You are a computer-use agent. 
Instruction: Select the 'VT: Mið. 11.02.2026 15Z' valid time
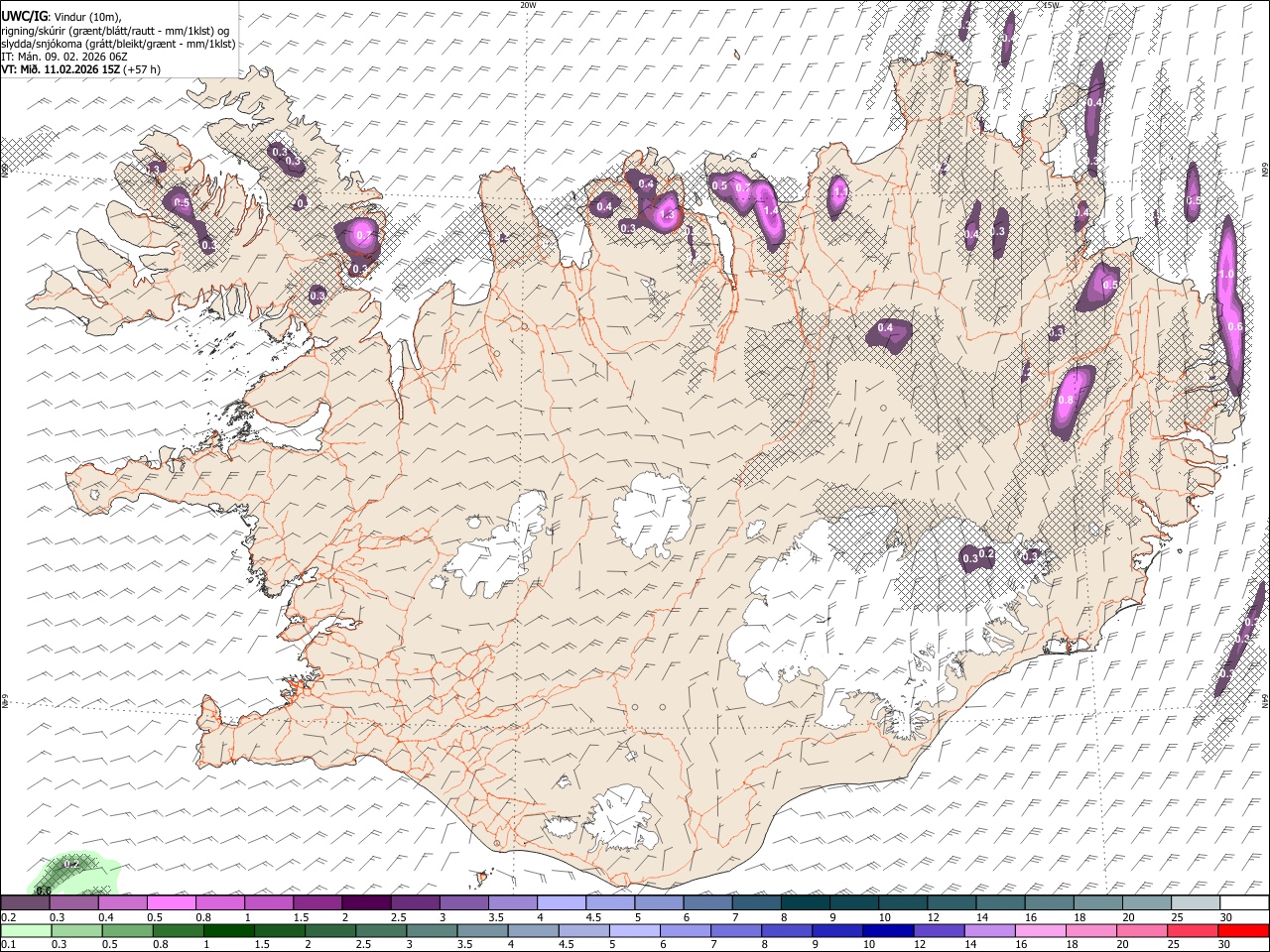coord(61,69)
